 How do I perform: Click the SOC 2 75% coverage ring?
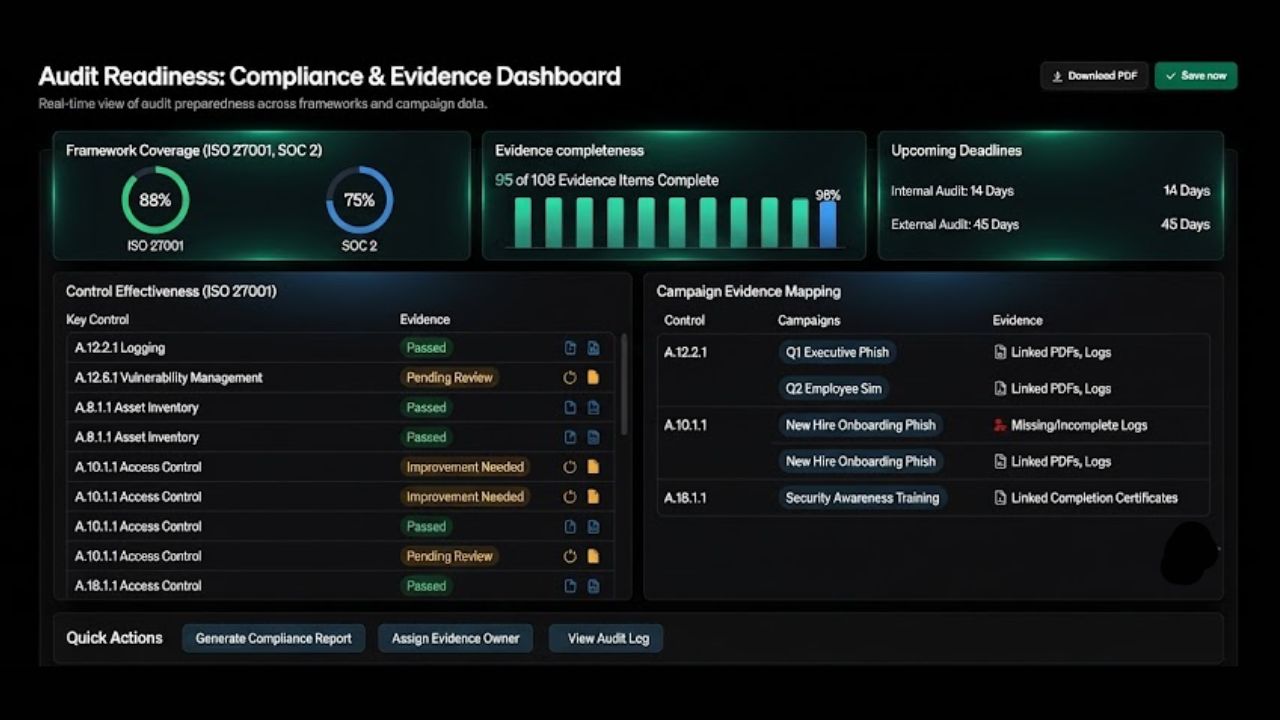click(x=359, y=200)
